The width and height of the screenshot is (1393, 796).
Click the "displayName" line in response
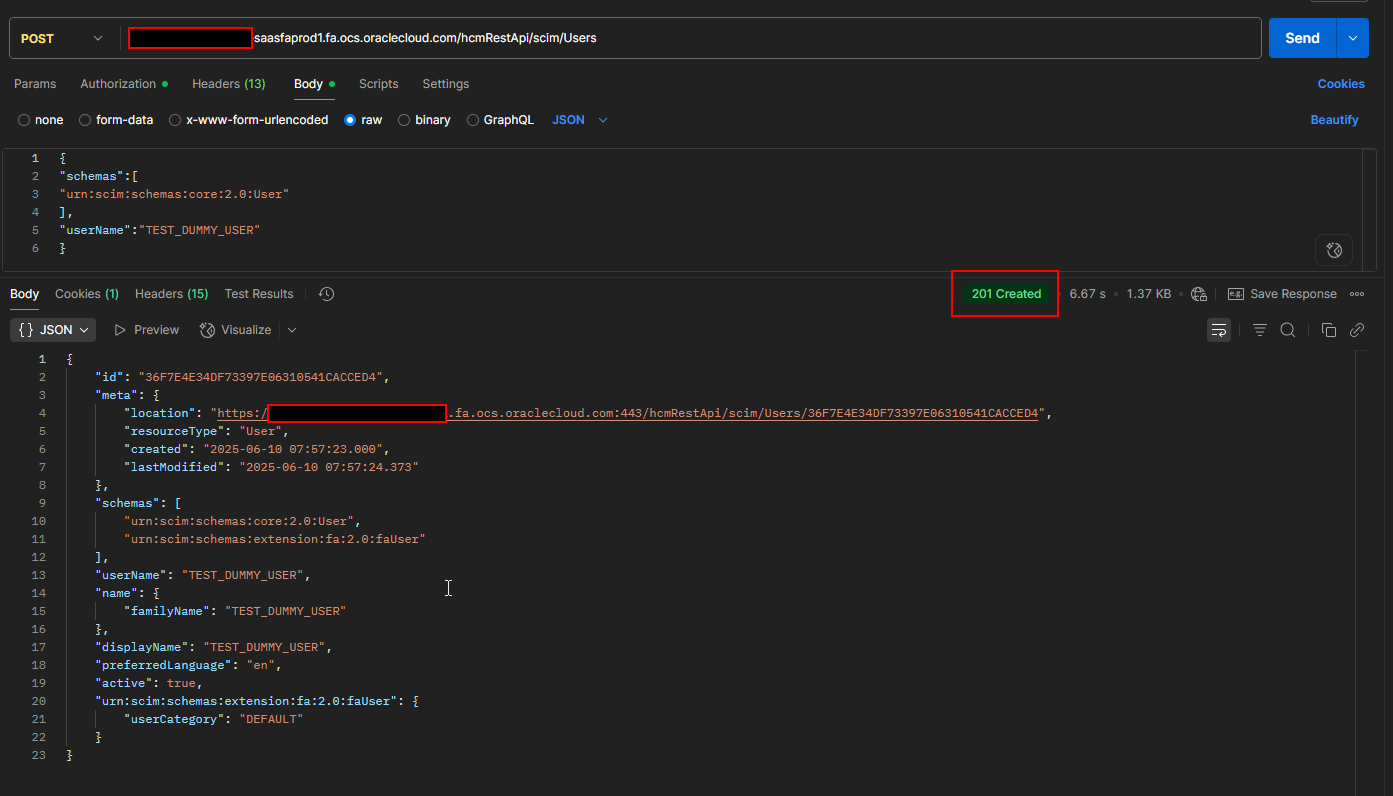(x=213, y=647)
